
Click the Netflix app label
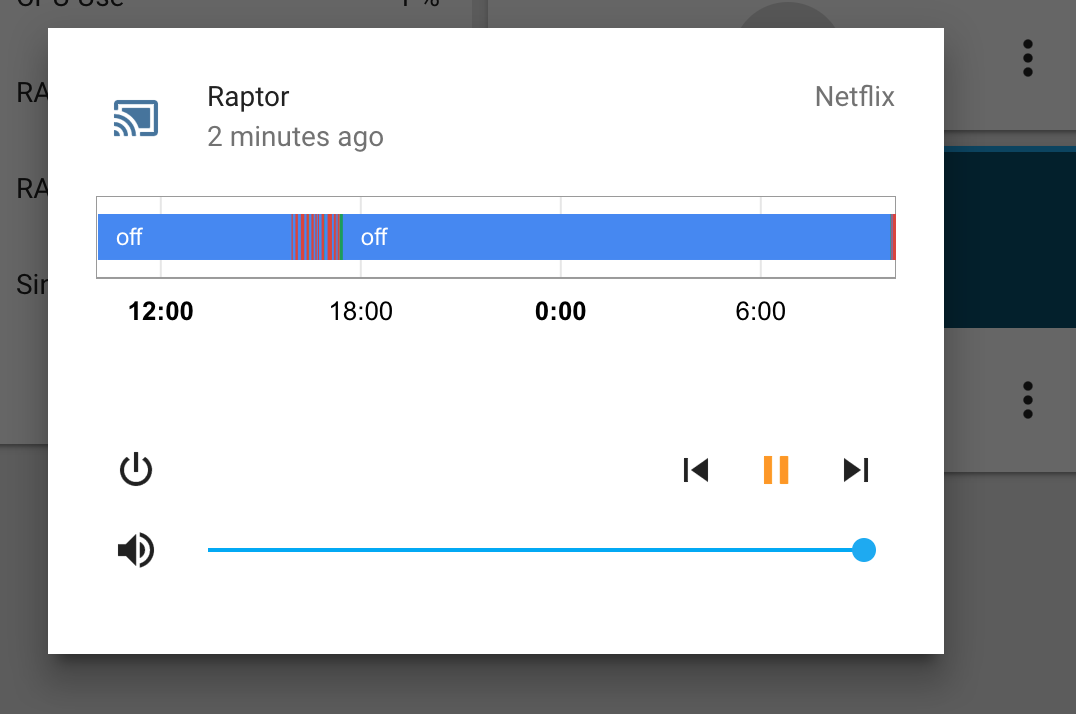854,97
